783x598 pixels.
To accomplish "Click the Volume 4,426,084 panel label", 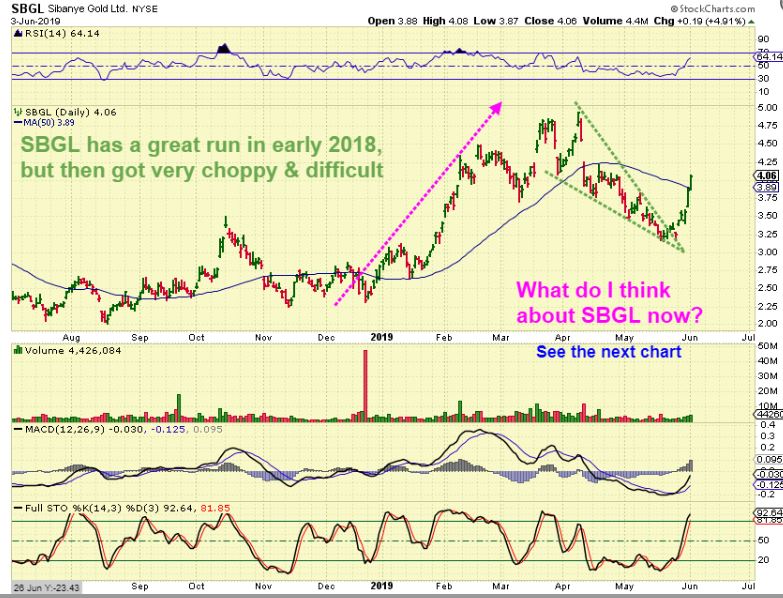I will [73, 350].
